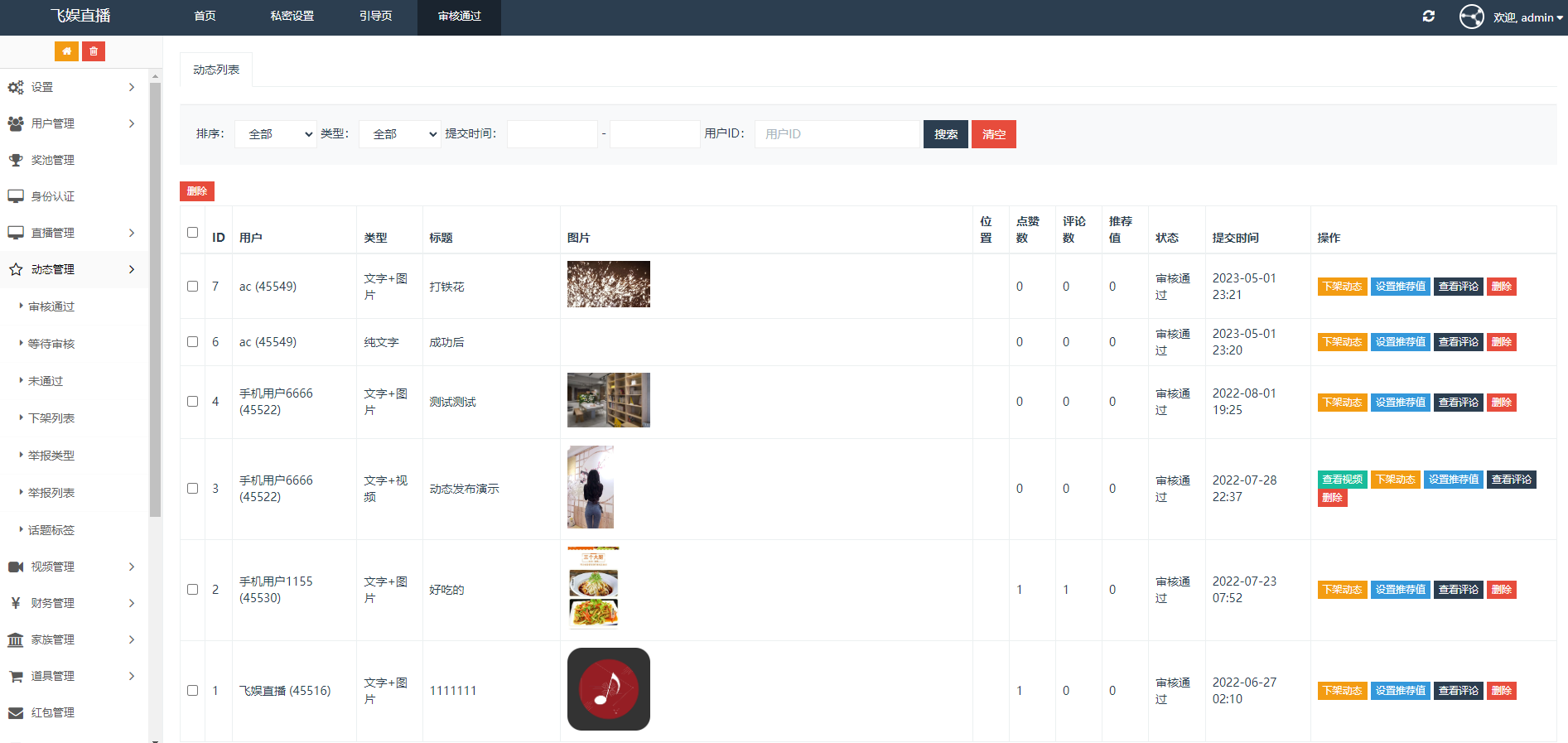The height and width of the screenshot is (743, 1568).
Task: Switch to the 审核通过 top tab
Action: click(x=460, y=17)
